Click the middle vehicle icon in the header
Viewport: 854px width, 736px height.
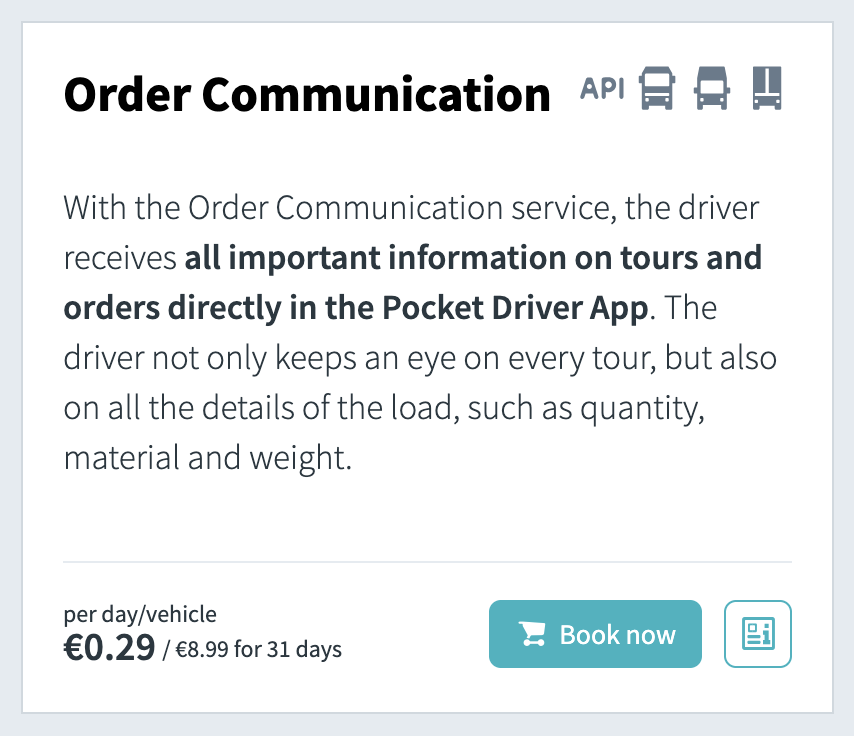pos(711,88)
